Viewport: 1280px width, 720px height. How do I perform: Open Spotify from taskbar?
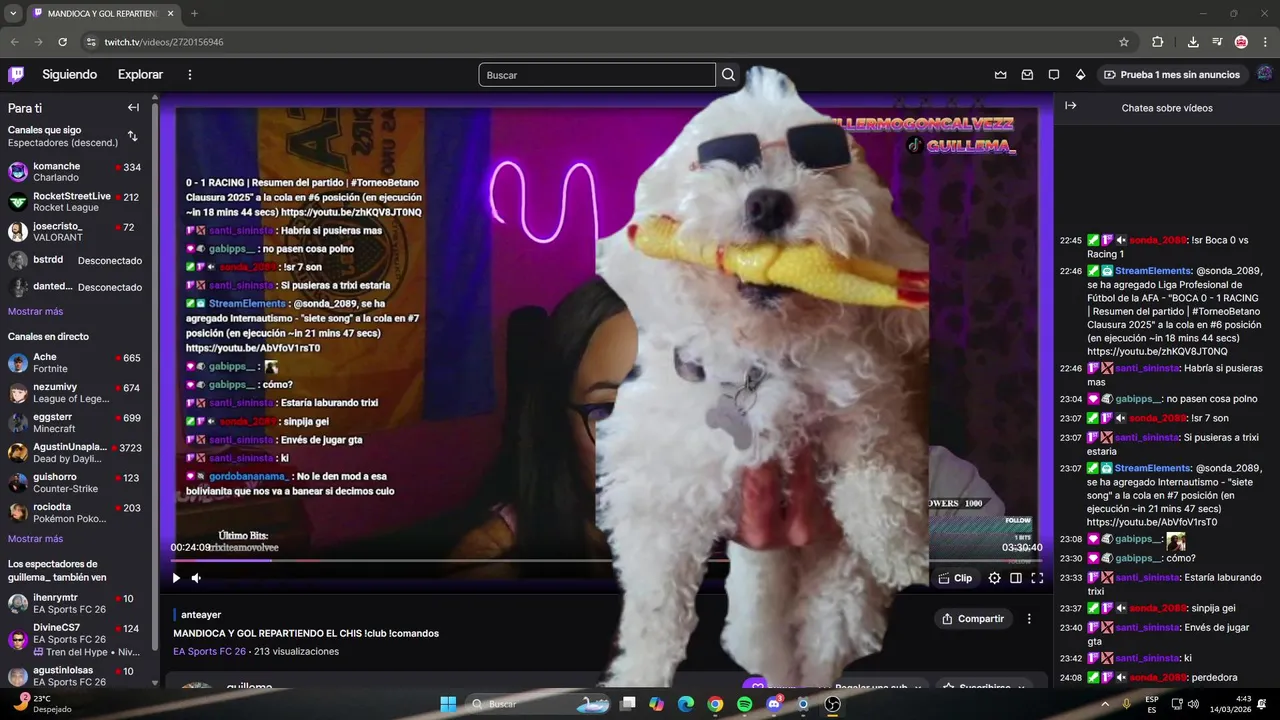coord(744,704)
